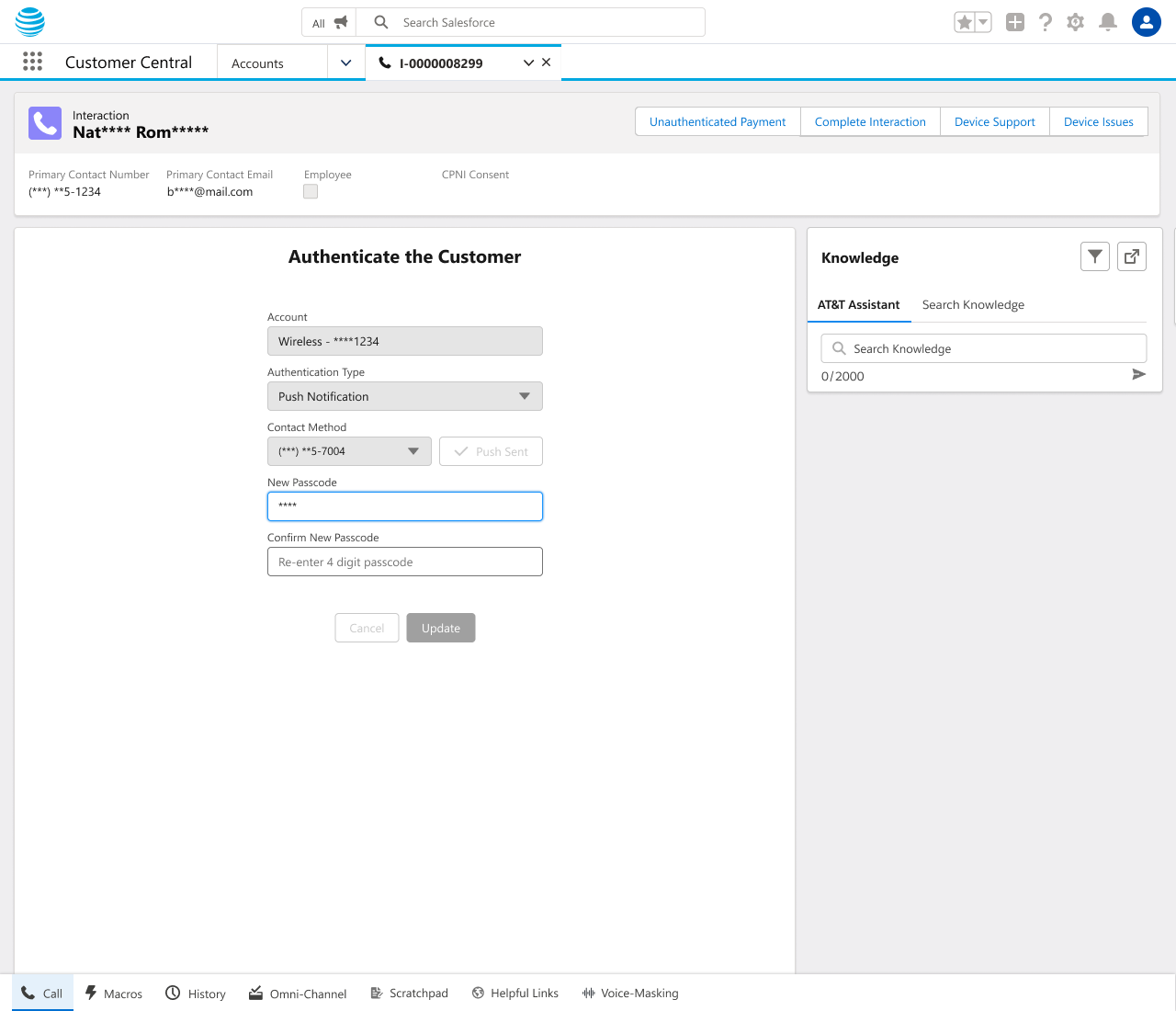Switch to the Search Knowledge tab
Viewport: 1176px width, 1011px height.
(973, 304)
